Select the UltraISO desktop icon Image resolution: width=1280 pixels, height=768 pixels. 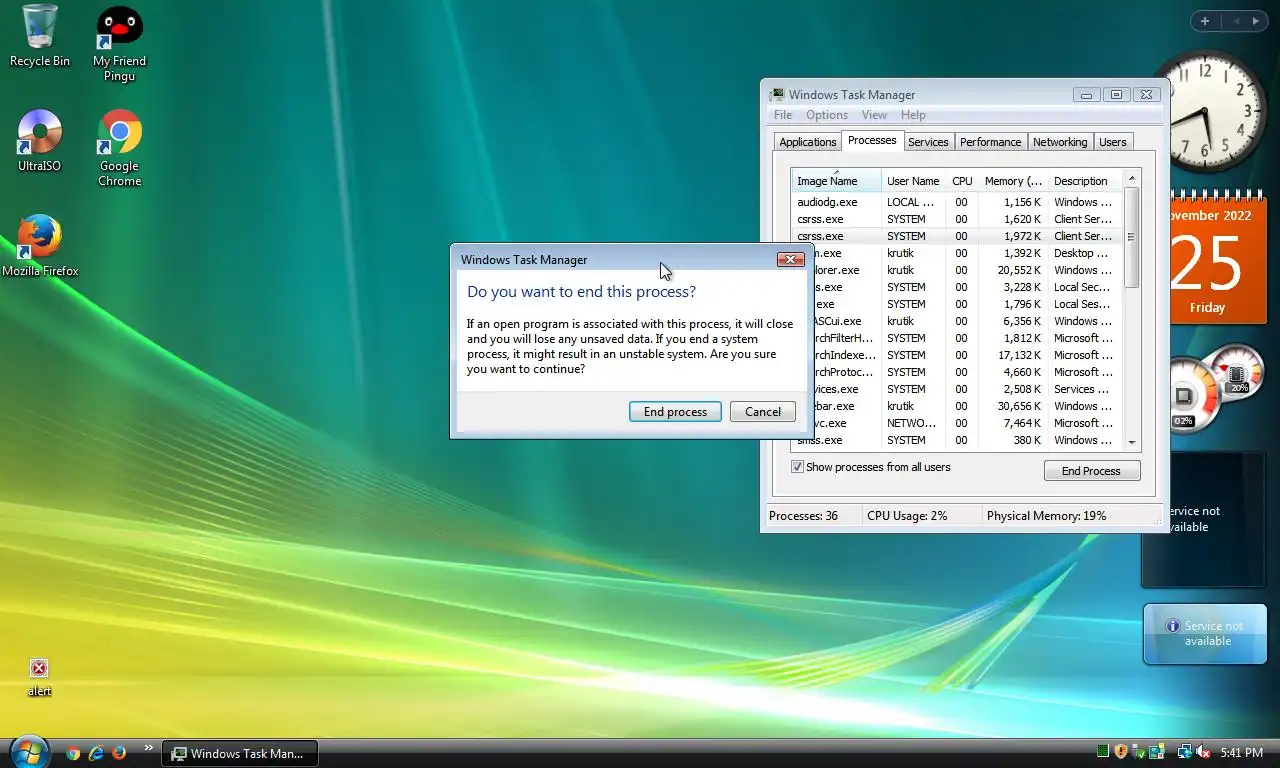point(40,141)
